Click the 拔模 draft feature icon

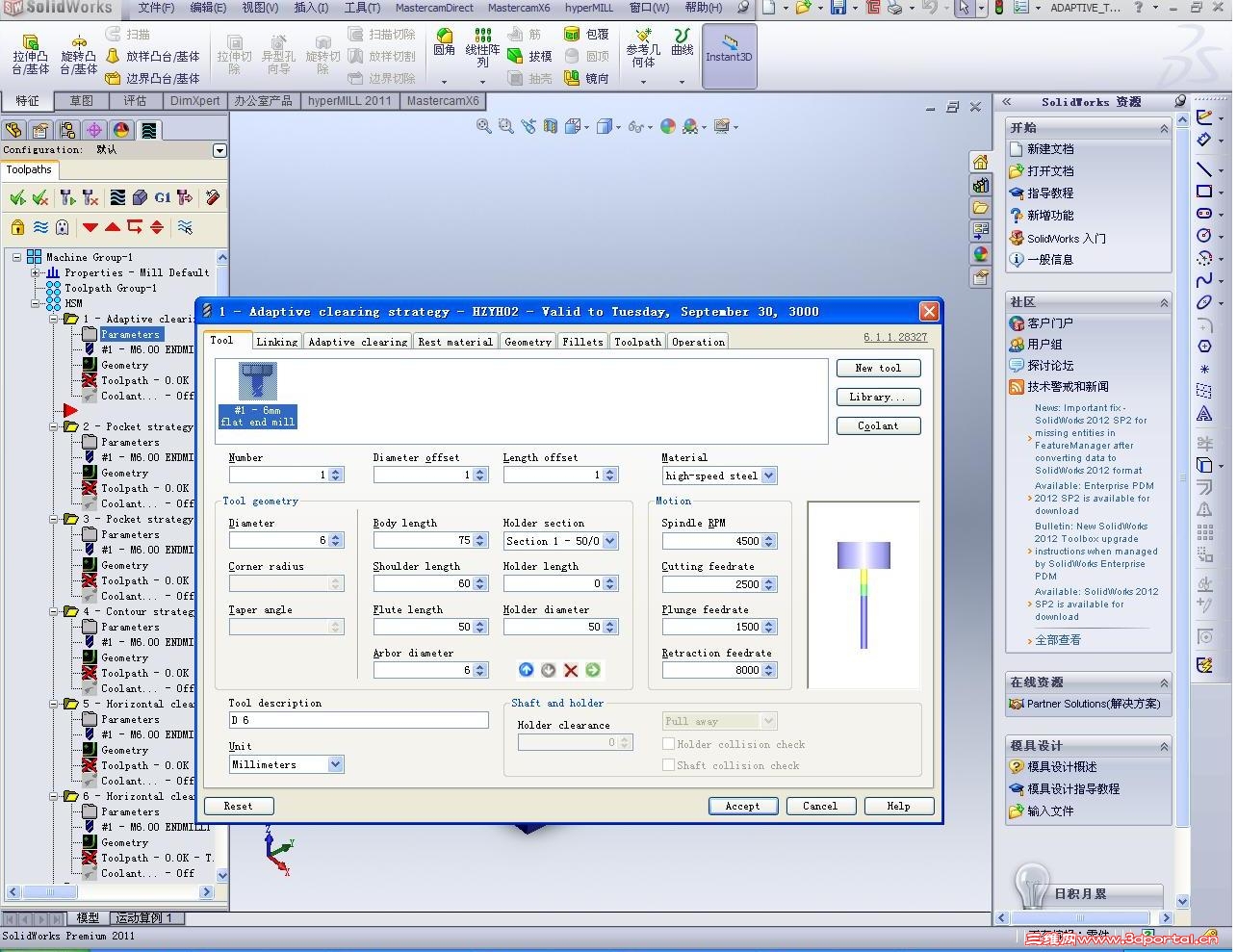529,56
